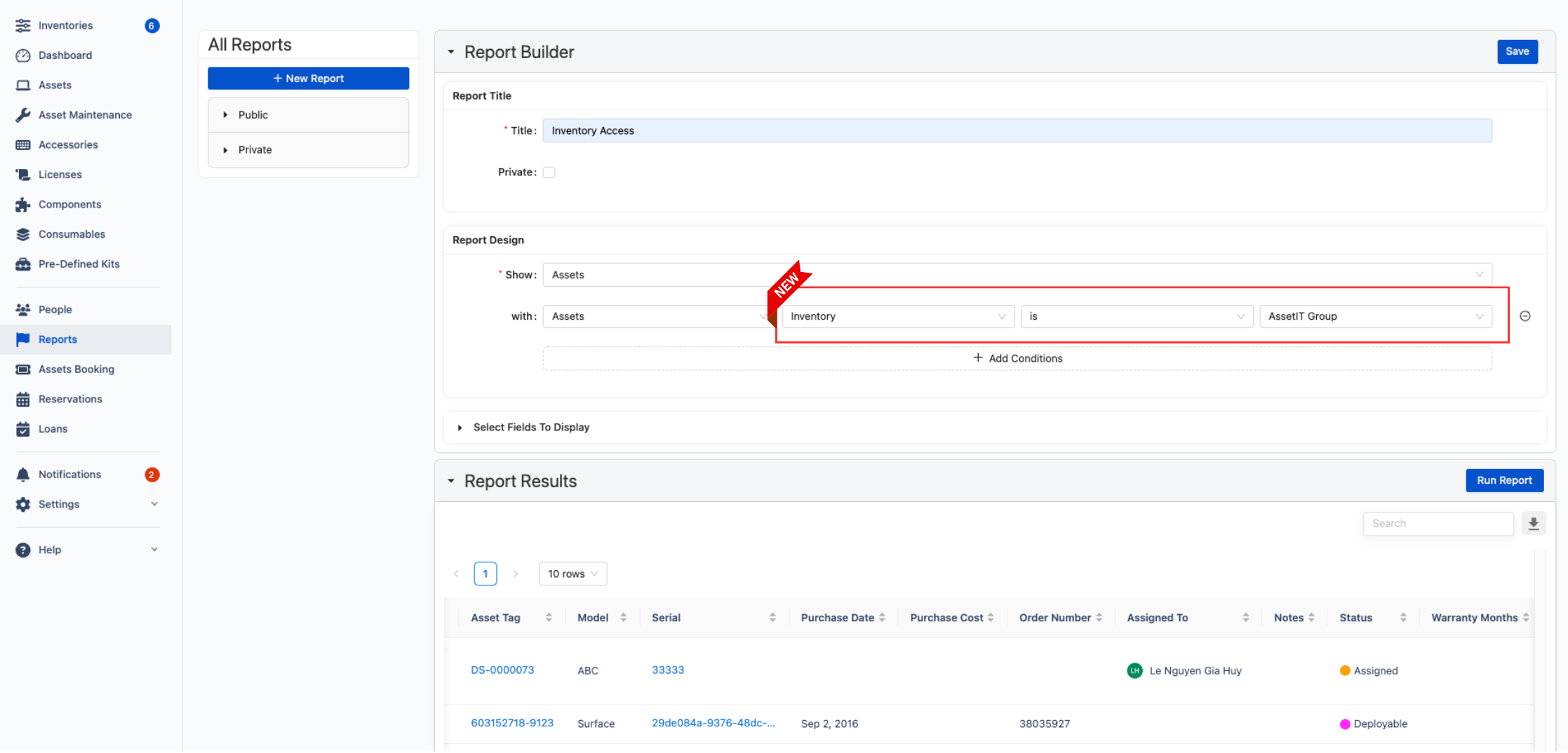This screenshot has height=753, width=1568.
Task: Click the Assigned status indicator dot
Action: point(1345,670)
